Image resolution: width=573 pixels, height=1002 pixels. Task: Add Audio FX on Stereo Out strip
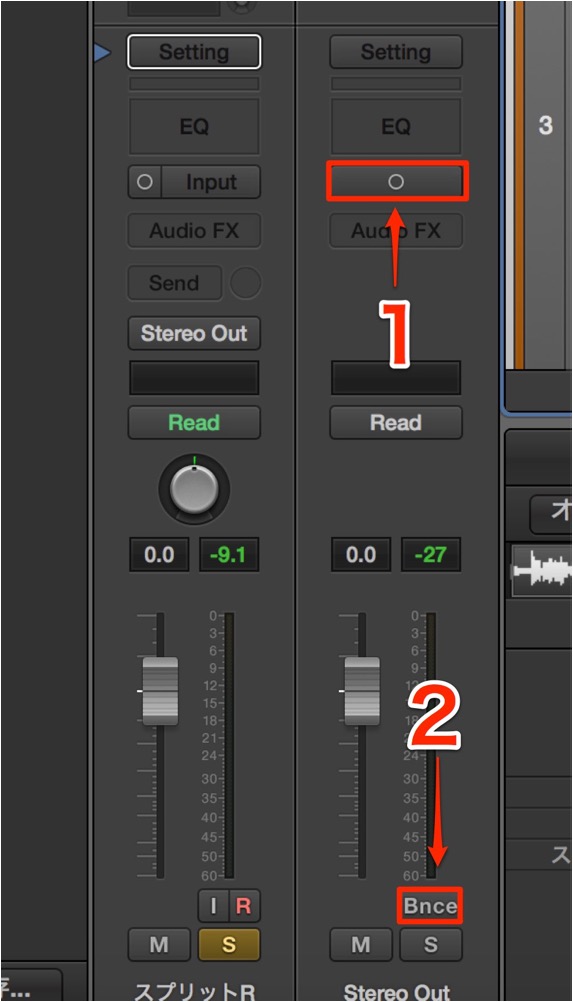tap(395, 230)
